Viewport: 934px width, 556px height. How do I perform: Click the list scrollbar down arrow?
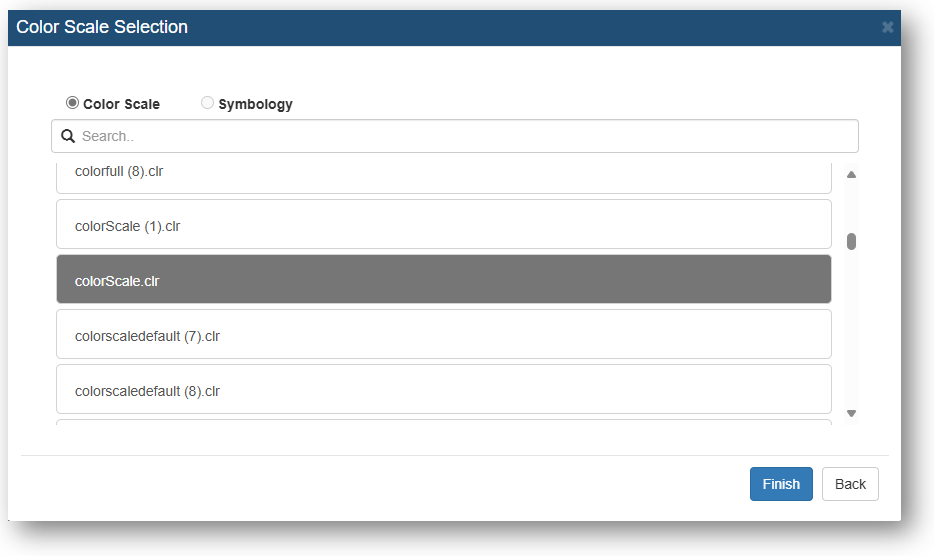(851, 414)
